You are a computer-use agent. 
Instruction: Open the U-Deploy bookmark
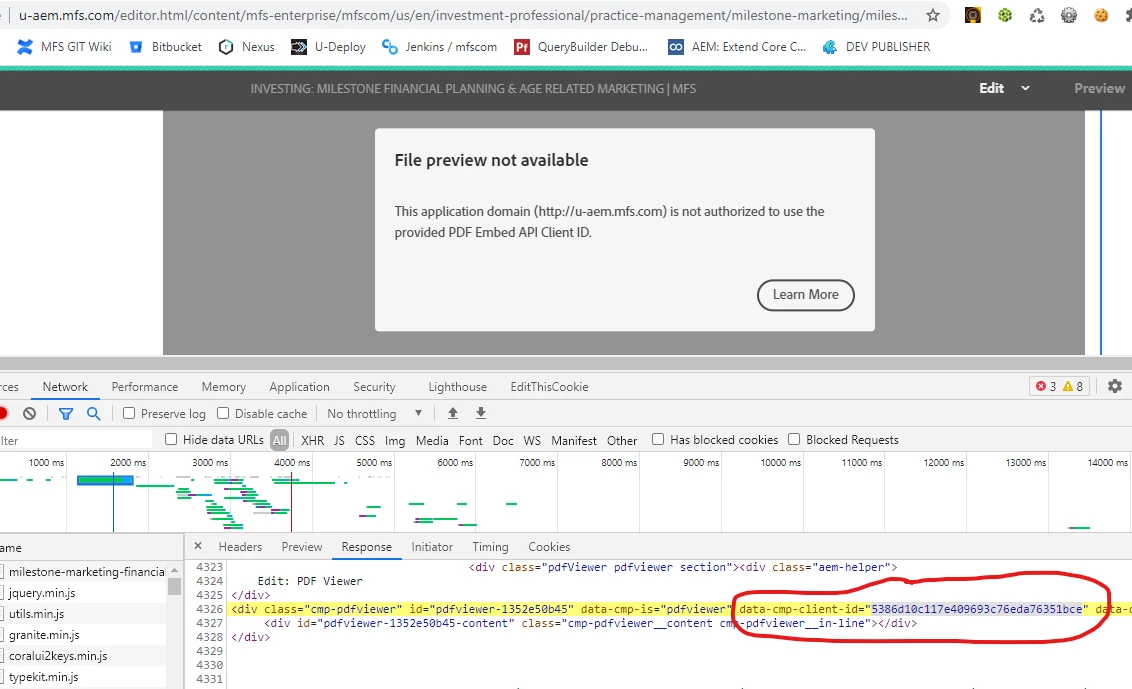tap(328, 47)
